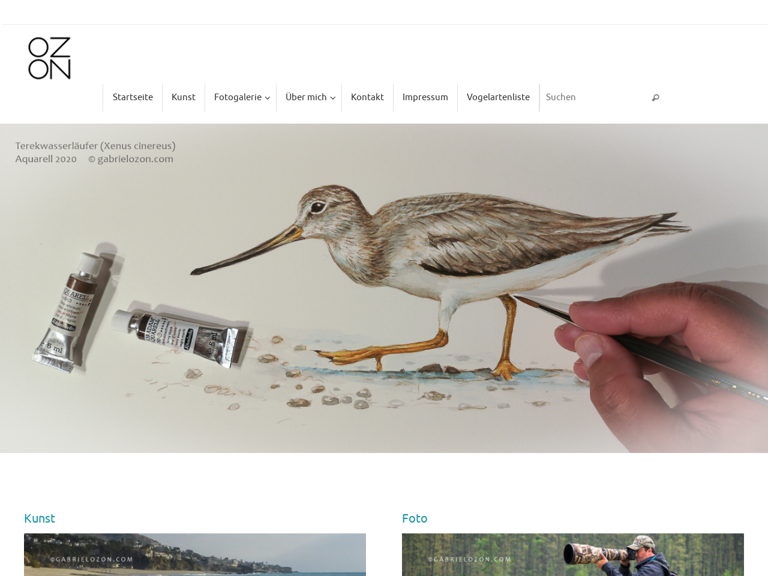Click the hand holding paintbrush in the banner
This screenshot has height=576, width=768.
pyautogui.click(x=656, y=364)
